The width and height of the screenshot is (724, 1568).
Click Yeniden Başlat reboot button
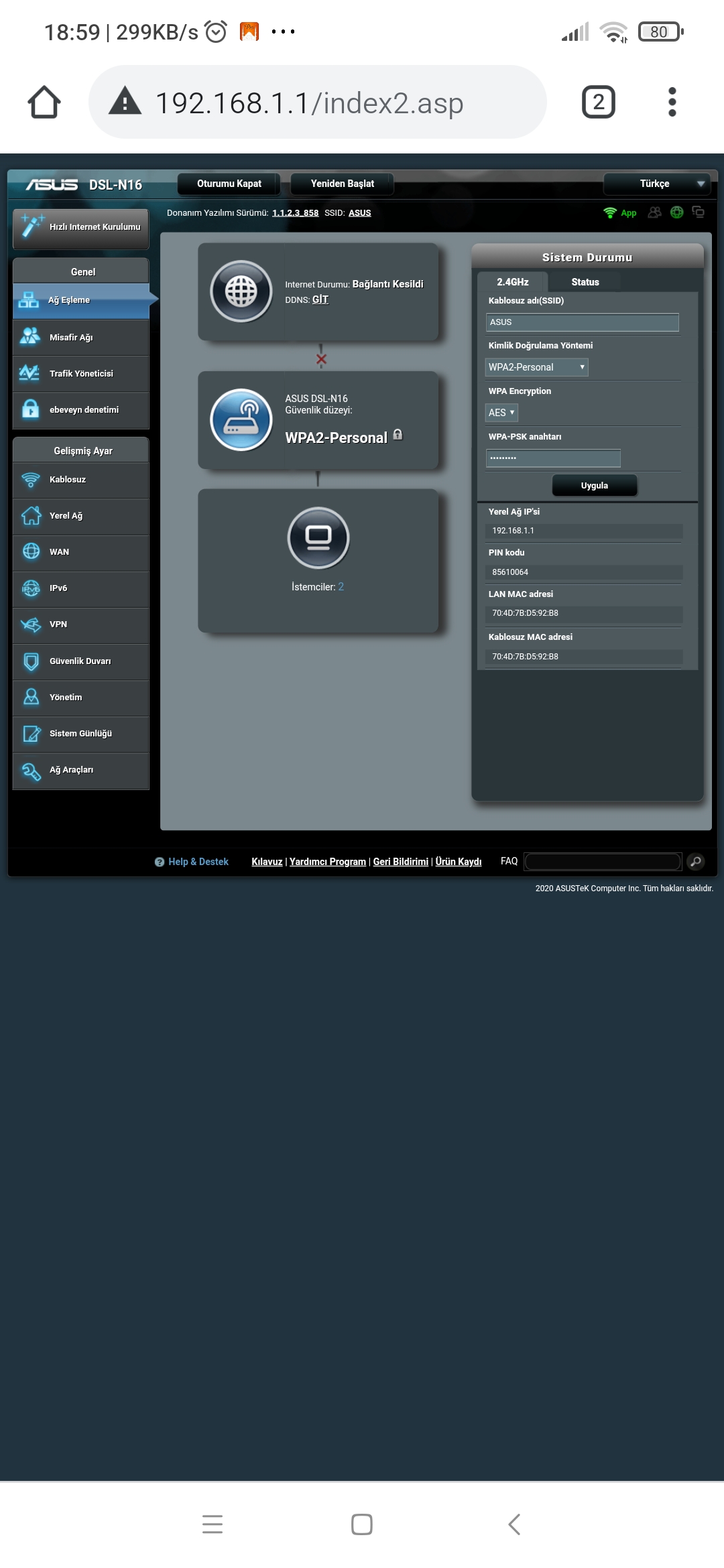[343, 184]
